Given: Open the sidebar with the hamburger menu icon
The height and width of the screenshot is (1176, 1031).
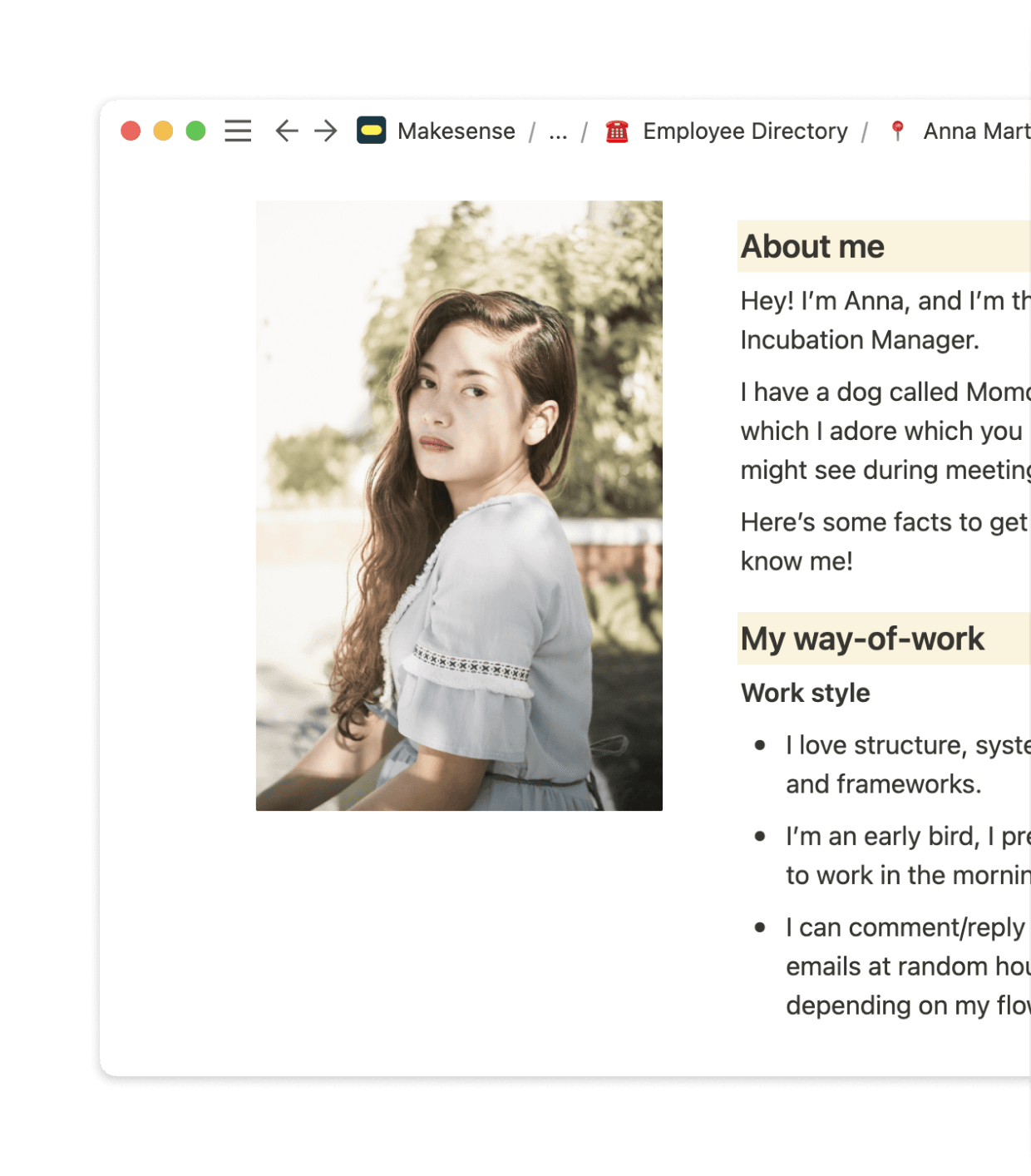Looking at the screenshot, I should tap(238, 131).
